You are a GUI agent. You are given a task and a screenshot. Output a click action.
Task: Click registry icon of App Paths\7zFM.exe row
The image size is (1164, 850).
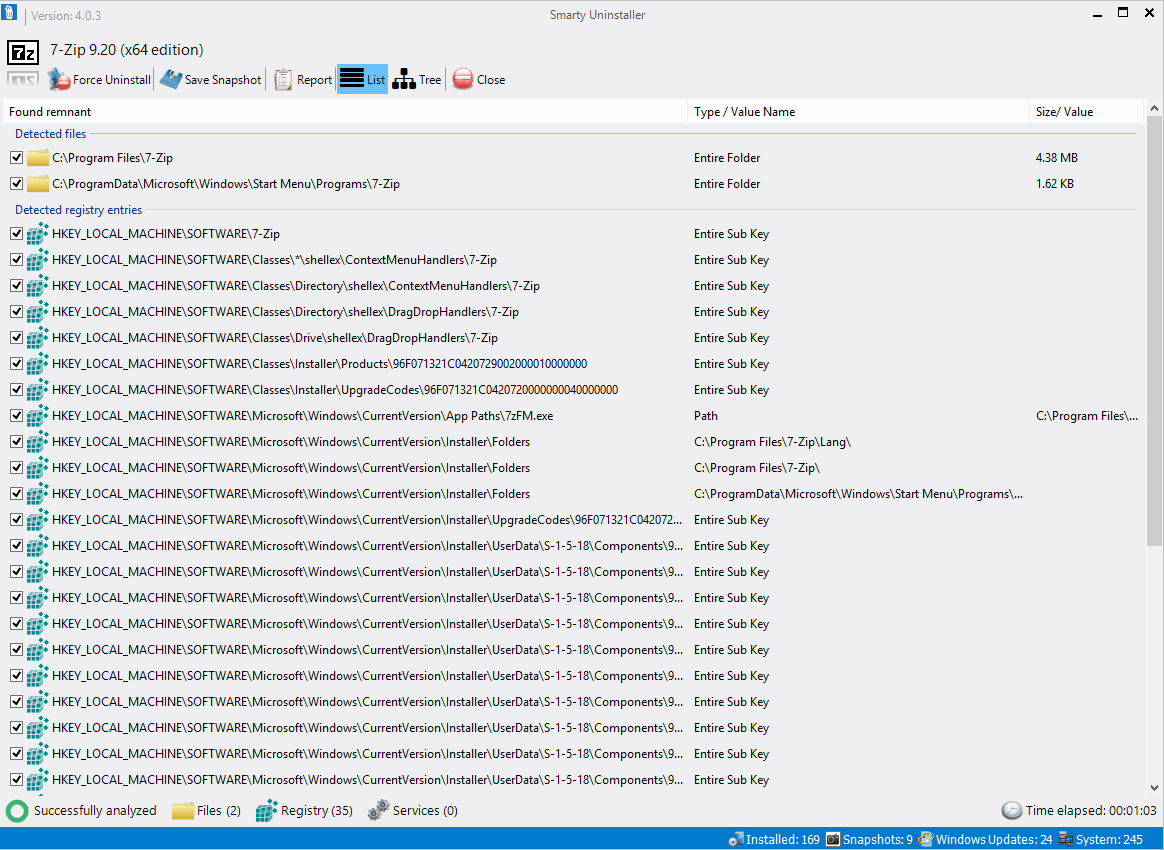click(38, 416)
